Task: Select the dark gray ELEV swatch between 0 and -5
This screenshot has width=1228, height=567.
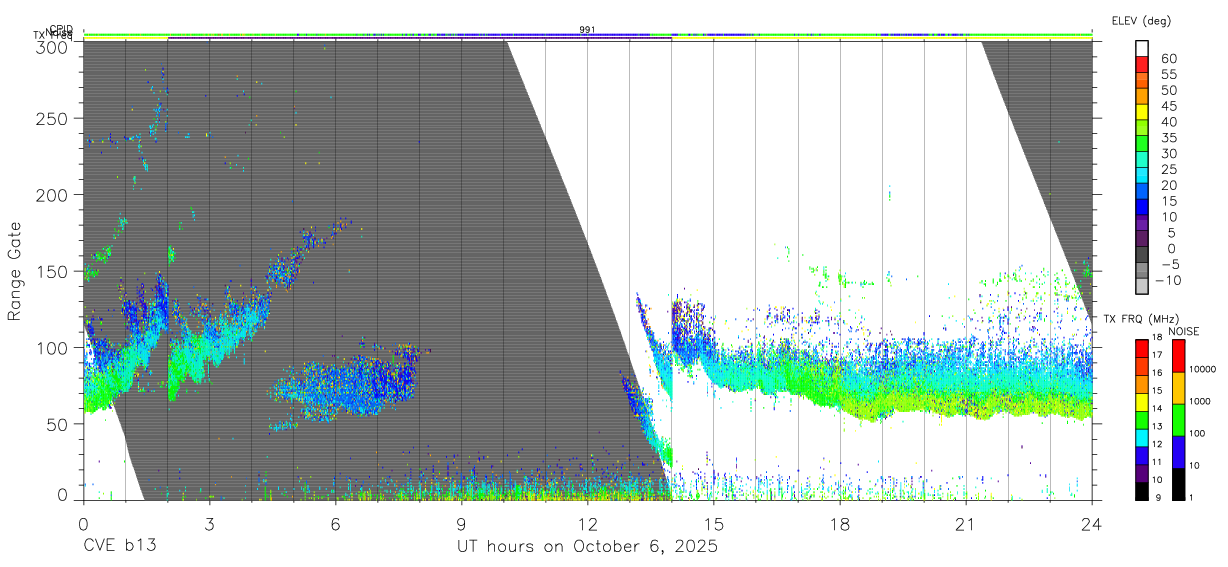Action: tap(1143, 255)
